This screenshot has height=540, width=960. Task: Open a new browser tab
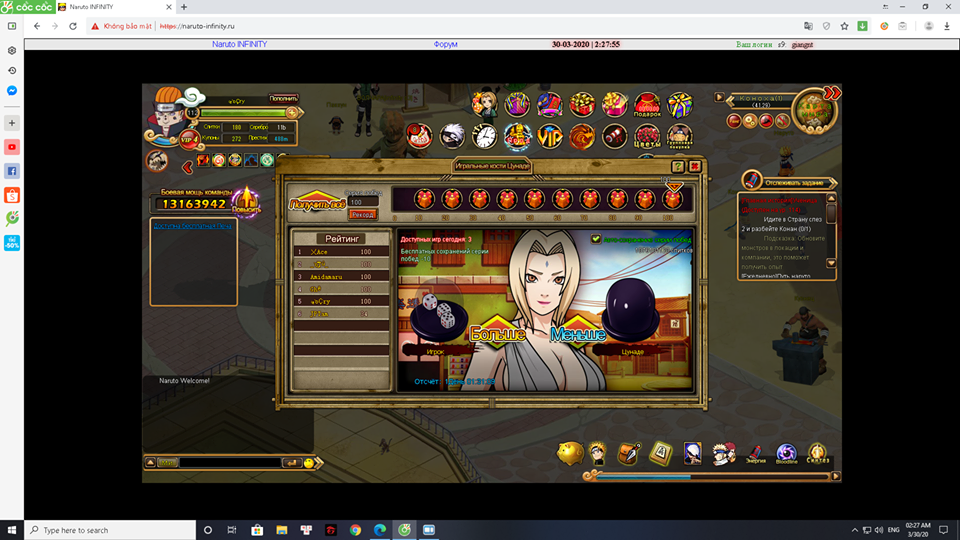click(x=184, y=7)
